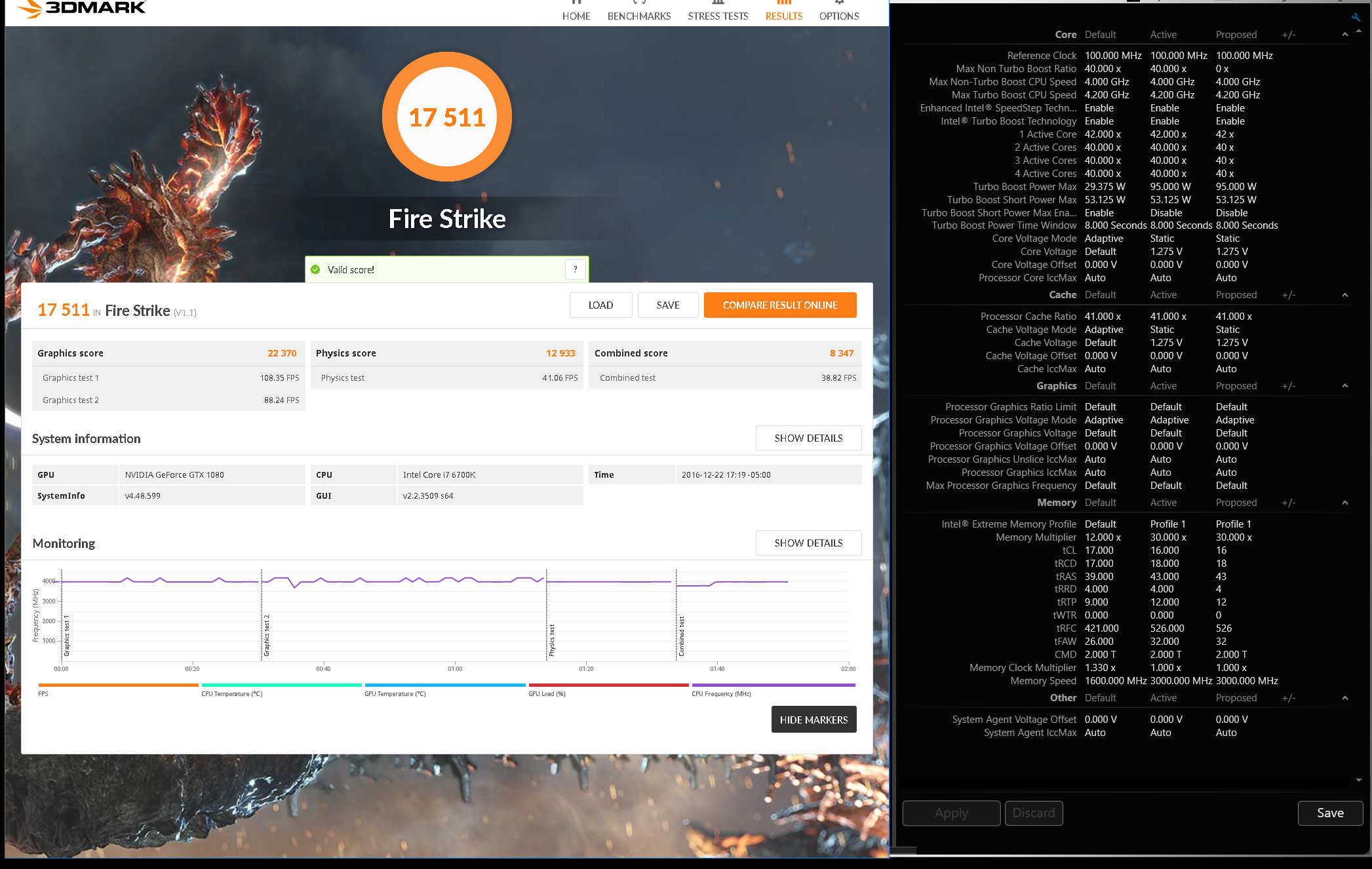The width and height of the screenshot is (1372, 869).
Task: Click Proposed Core Voltage 1.275 V
Action: click(x=1232, y=252)
